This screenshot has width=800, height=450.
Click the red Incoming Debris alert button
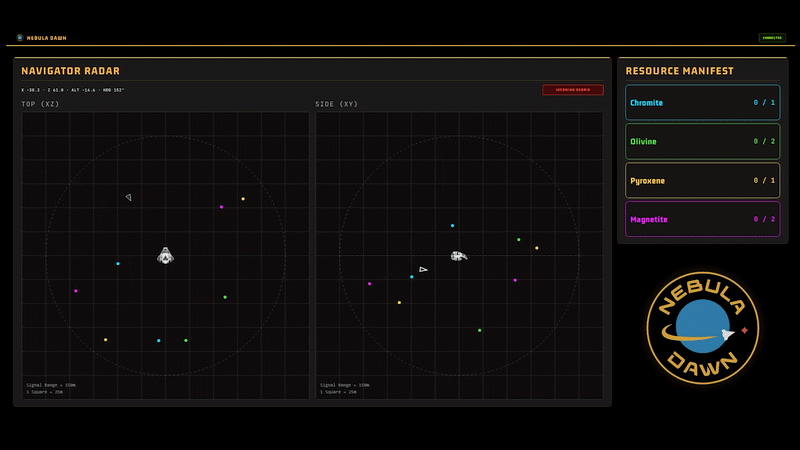click(x=573, y=90)
